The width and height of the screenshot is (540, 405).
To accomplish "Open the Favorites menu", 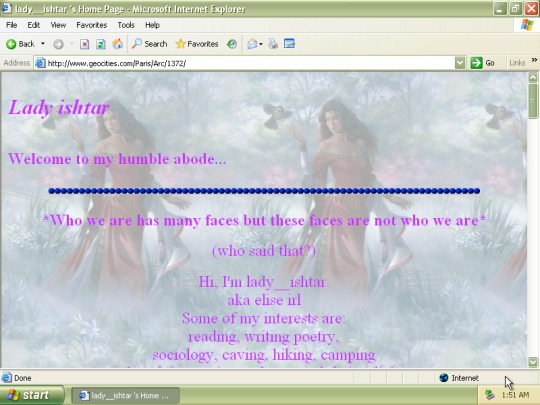I will (x=92, y=25).
